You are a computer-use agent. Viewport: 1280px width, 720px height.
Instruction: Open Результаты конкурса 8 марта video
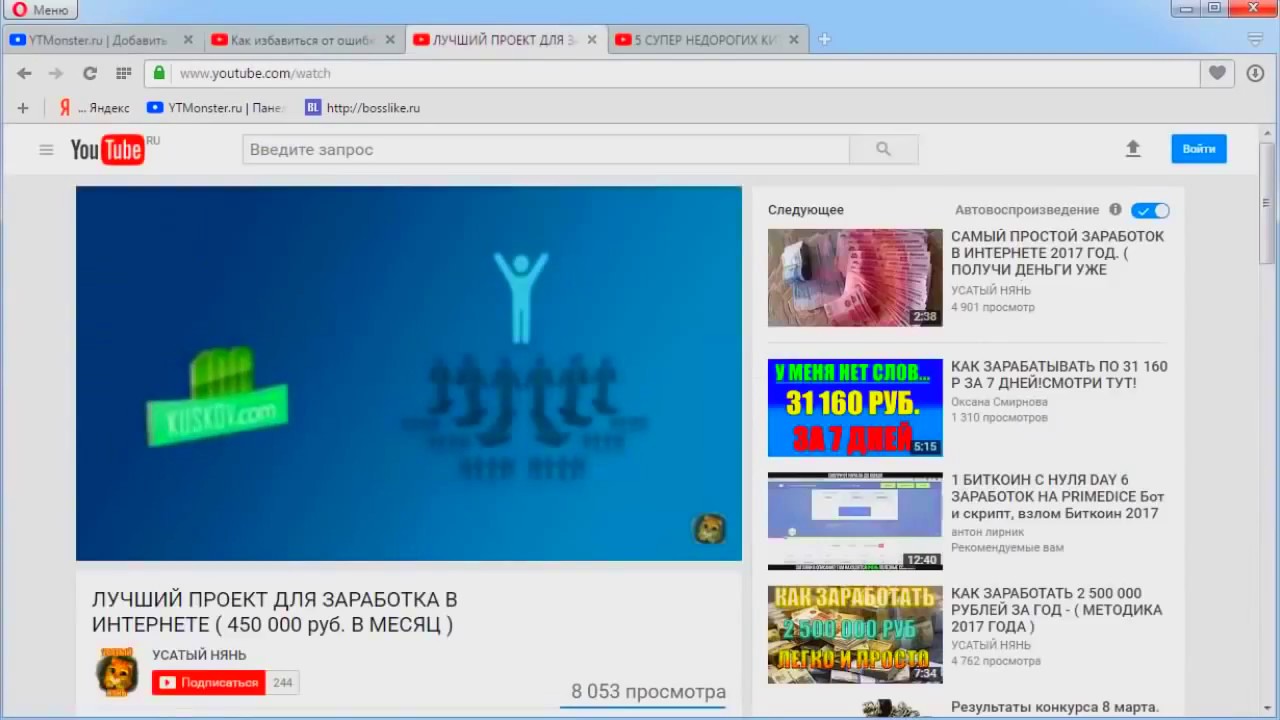(1055, 707)
